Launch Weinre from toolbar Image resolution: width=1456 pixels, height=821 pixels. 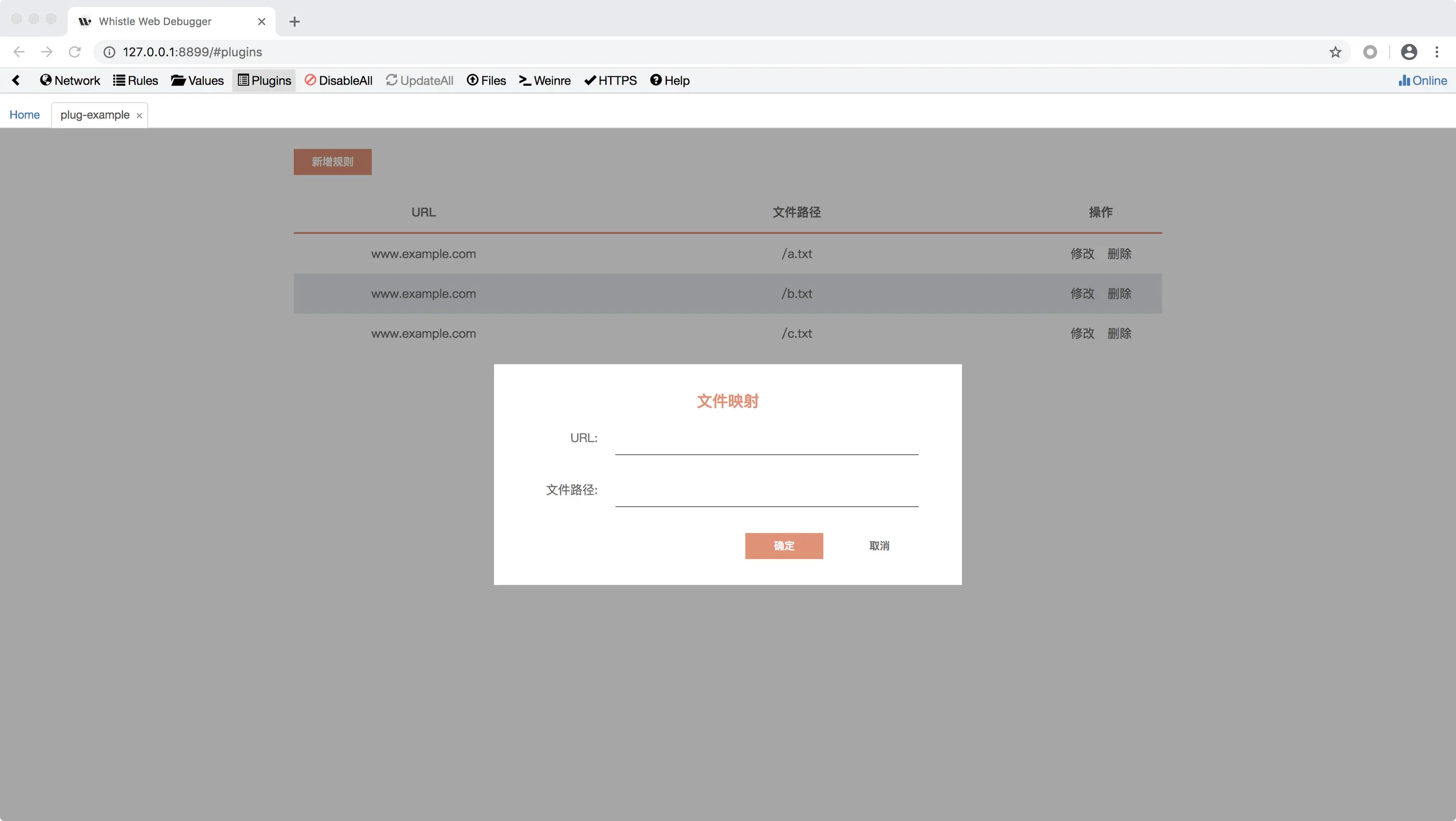pyautogui.click(x=545, y=80)
